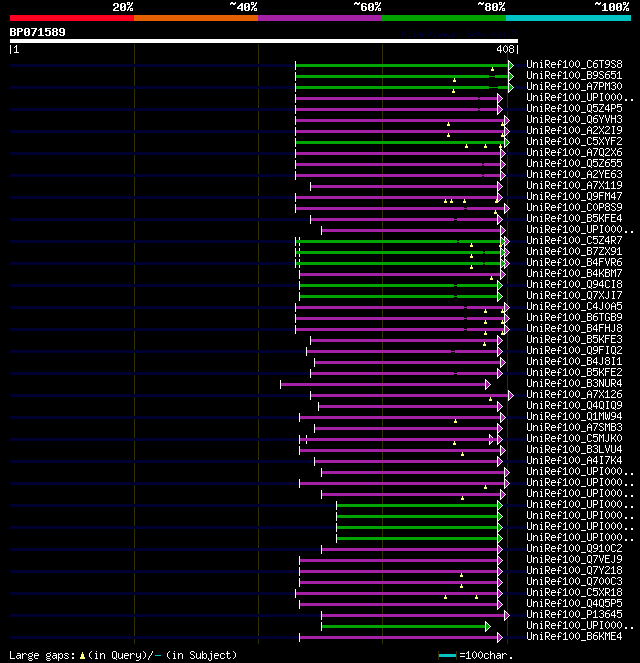This screenshot has width=640, height=663.
Task: Select the UniRef100_A2YE63 label
Action: [574, 174]
